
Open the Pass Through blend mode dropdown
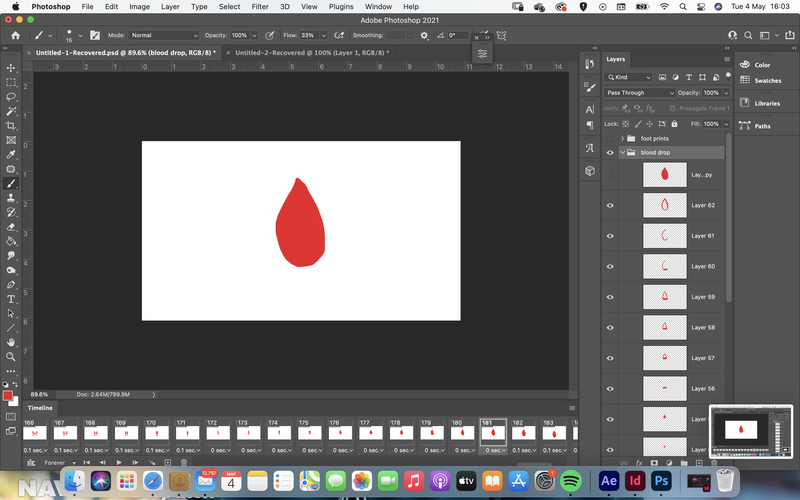coord(639,93)
